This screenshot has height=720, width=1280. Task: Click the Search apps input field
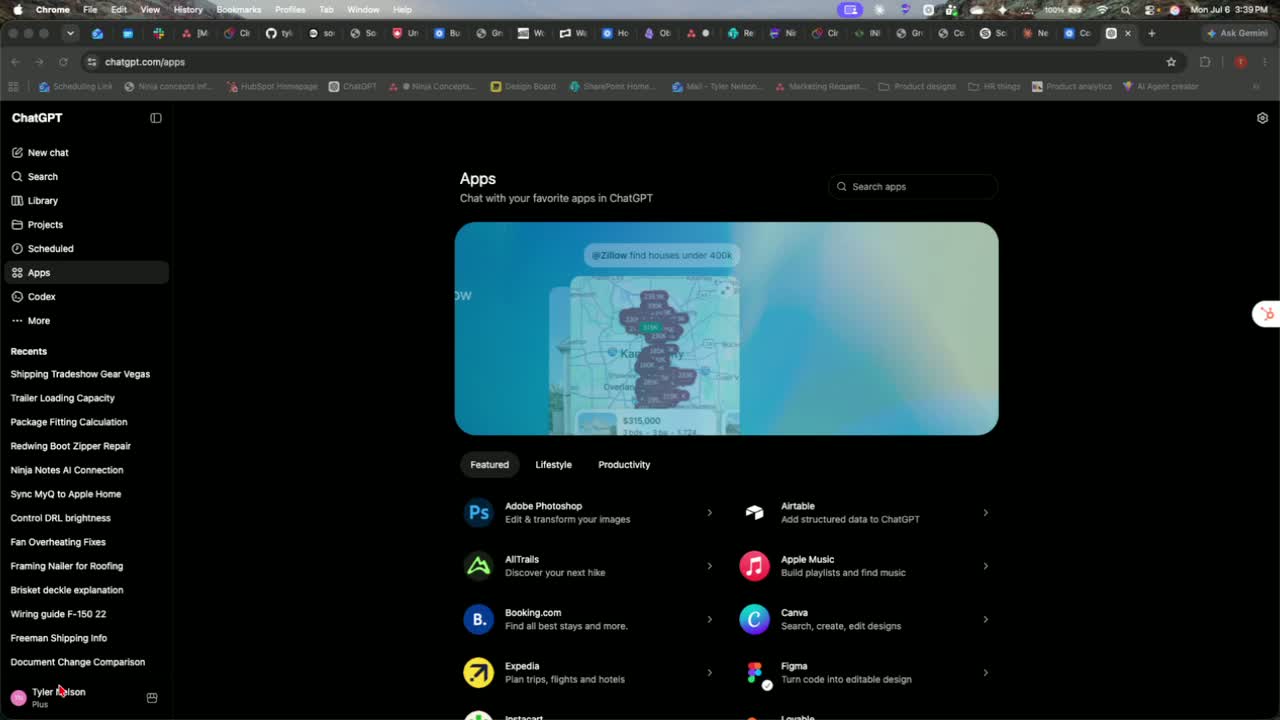coord(913,187)
